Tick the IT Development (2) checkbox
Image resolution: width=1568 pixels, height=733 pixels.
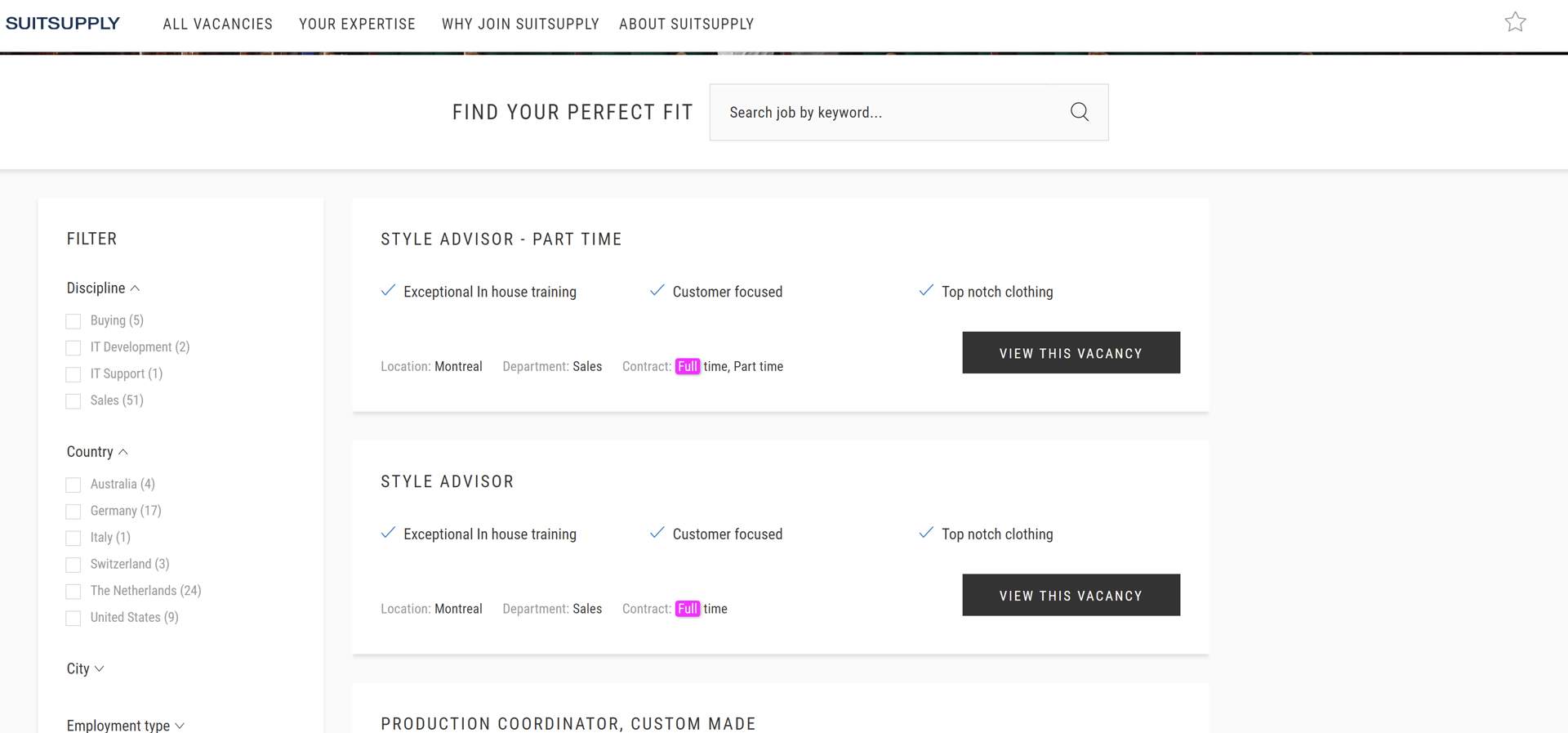(x=73, y=348)
